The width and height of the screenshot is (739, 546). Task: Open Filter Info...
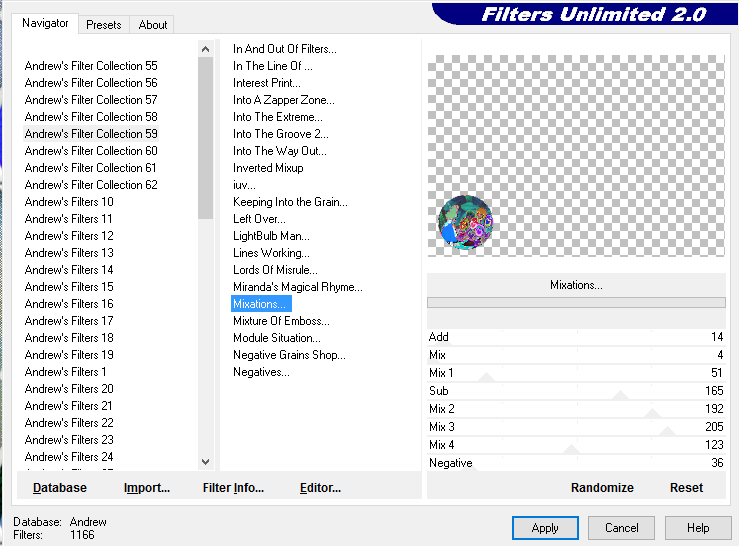pyautogui.click(x=233, y=488)
